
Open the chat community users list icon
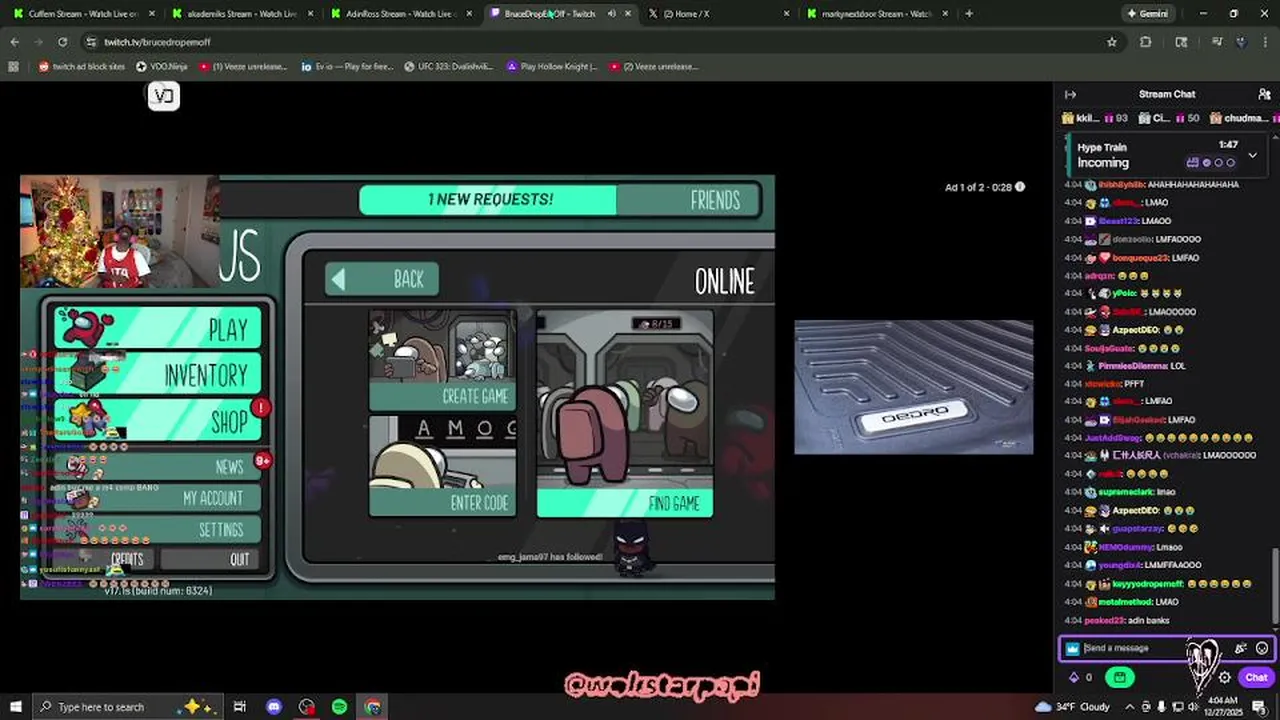tap(1264, 94)
